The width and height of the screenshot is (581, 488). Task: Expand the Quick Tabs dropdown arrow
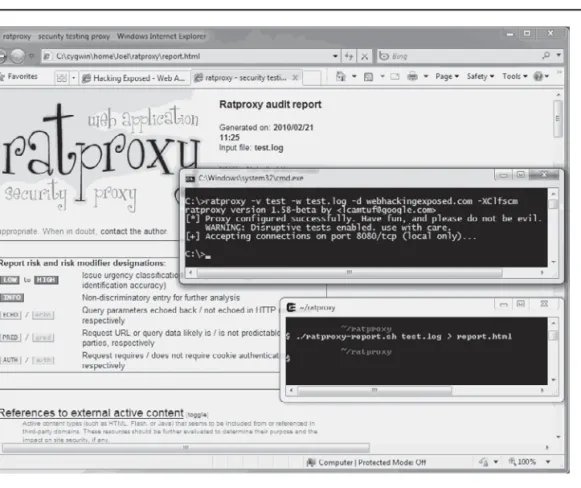73,78
